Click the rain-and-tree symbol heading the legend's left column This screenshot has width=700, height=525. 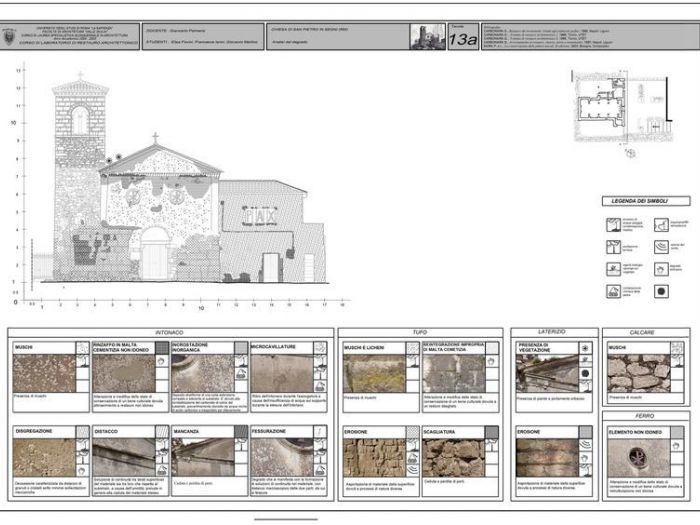click(613, 225)
